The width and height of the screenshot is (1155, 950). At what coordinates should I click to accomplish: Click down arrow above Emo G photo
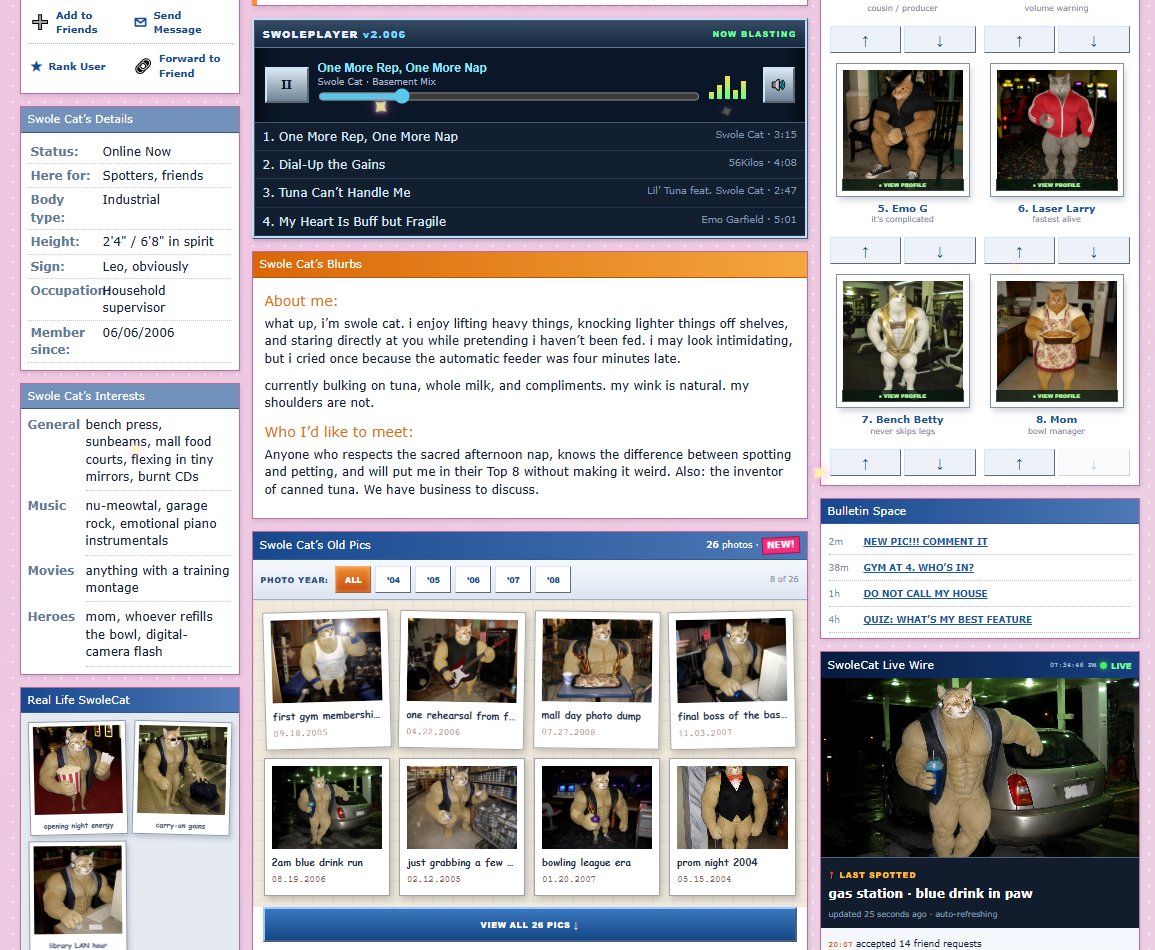939,40
